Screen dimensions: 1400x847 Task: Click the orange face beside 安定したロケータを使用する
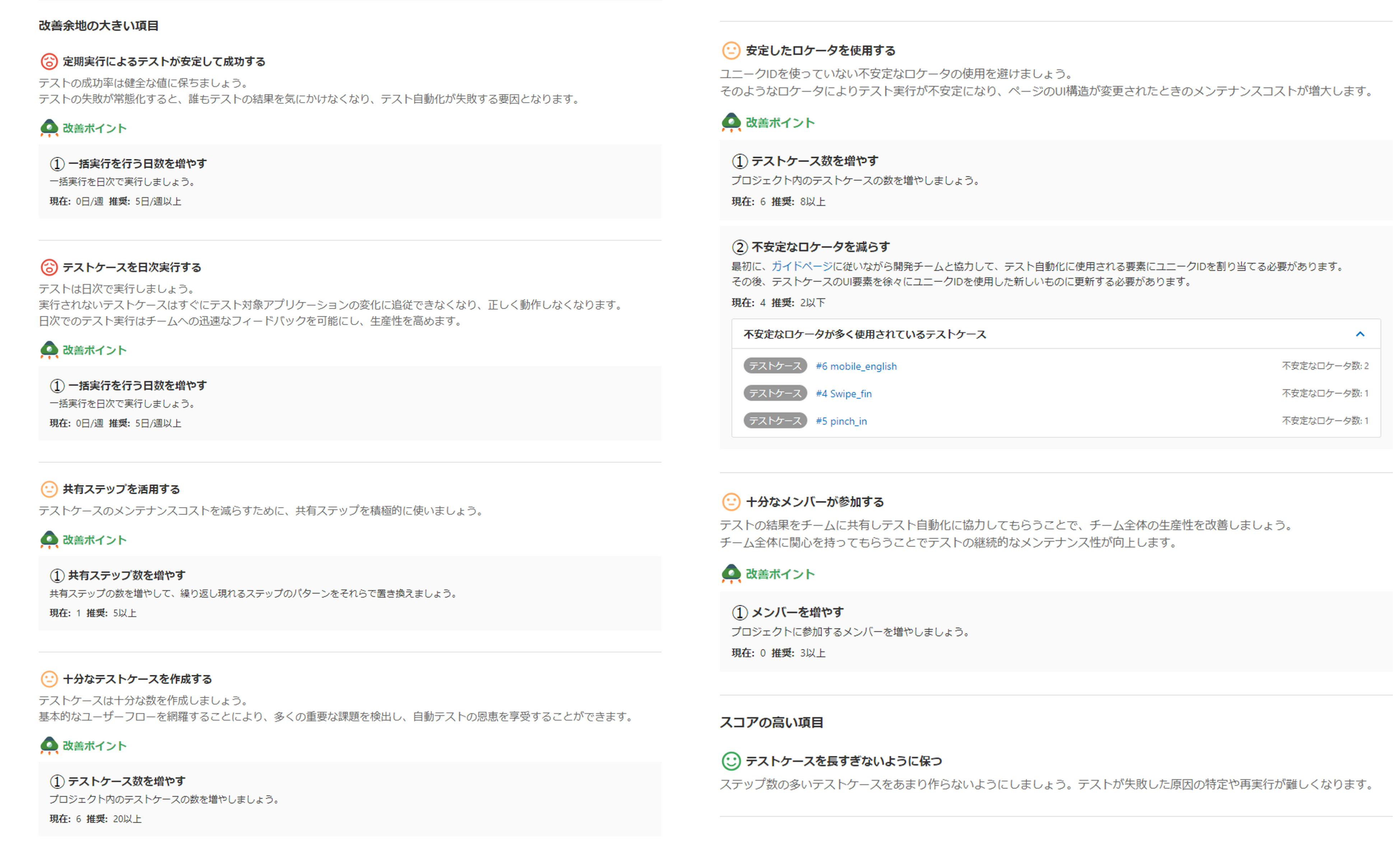(x=731, y=51)
